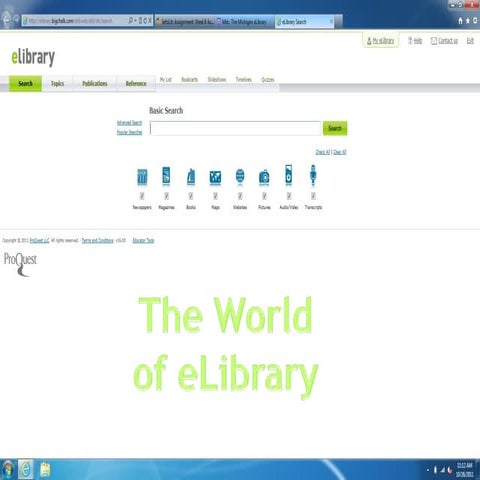Click the Clear All link

click(340, 152)
